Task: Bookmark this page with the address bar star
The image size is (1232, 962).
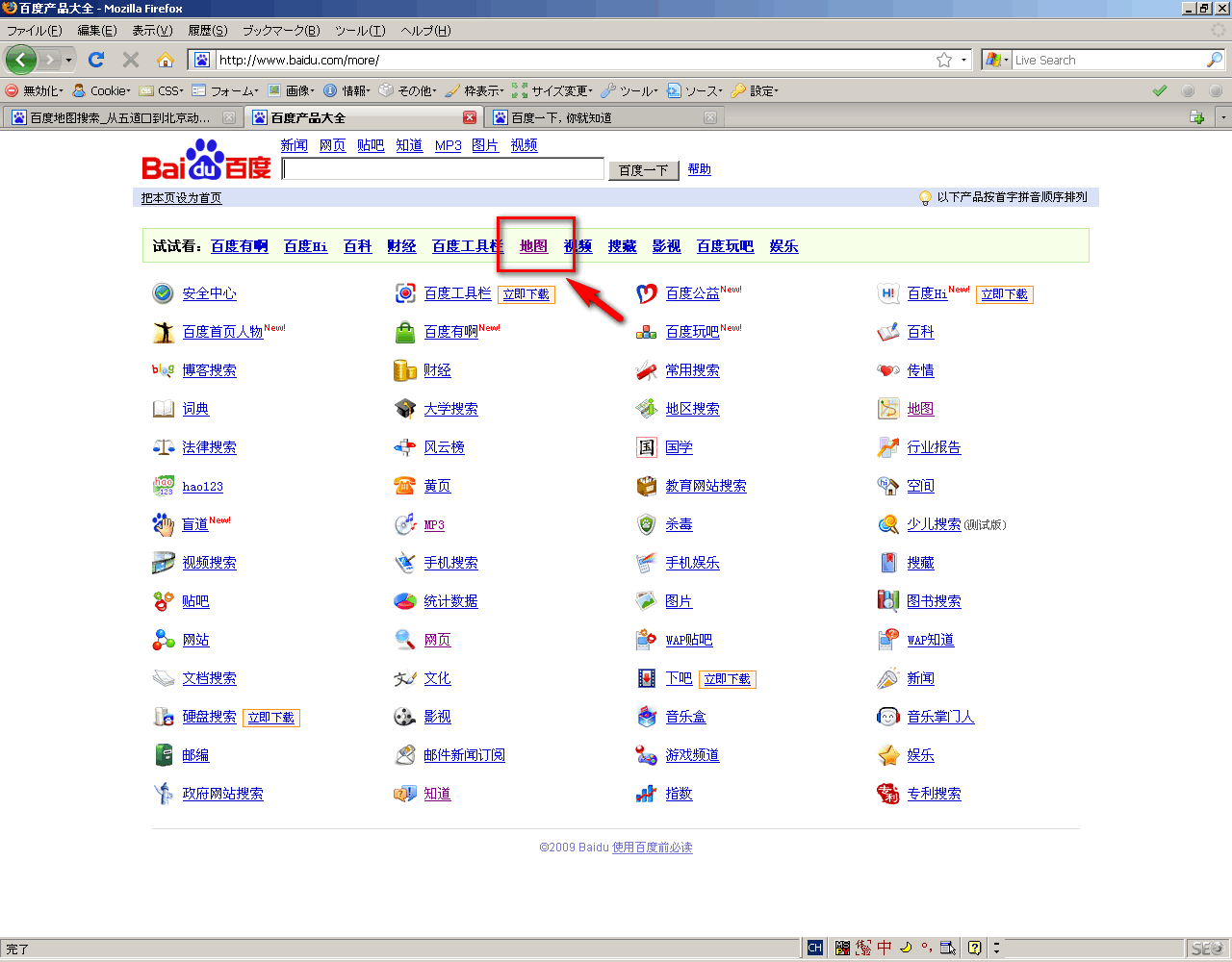Action: (944, 60)
